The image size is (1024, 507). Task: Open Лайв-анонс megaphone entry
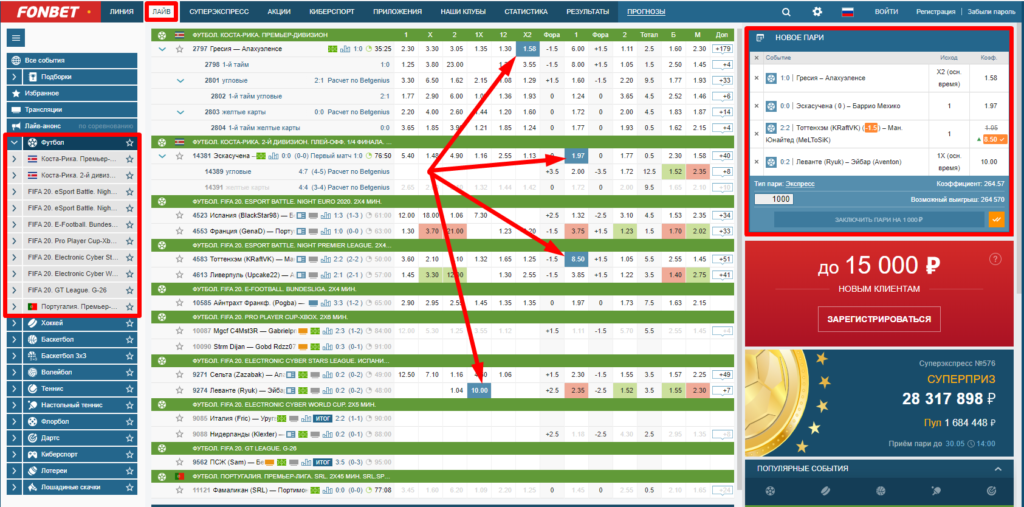tap(72, 126)
